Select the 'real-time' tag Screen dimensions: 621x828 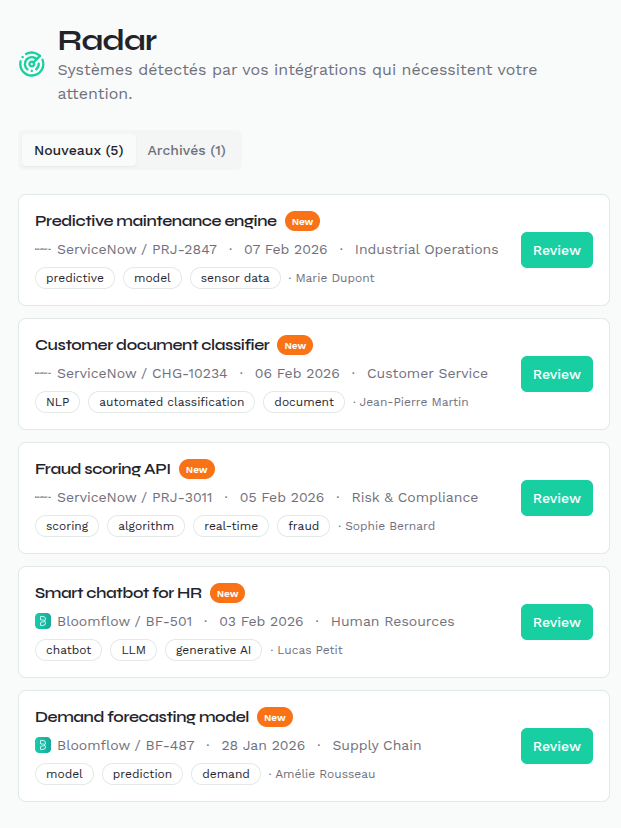(231, 526)
